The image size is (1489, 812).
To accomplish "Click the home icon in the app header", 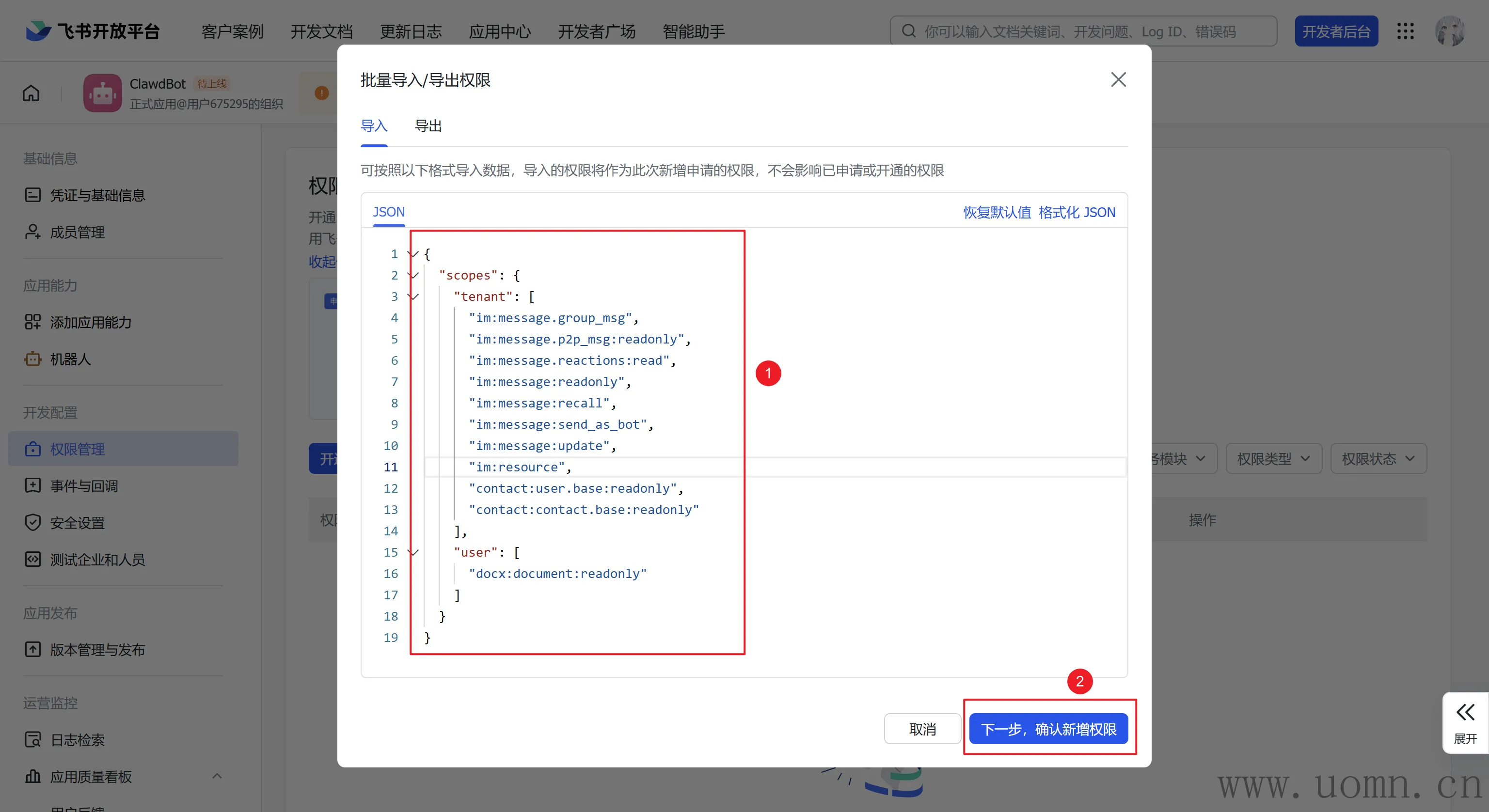I will tap(31, 93).
